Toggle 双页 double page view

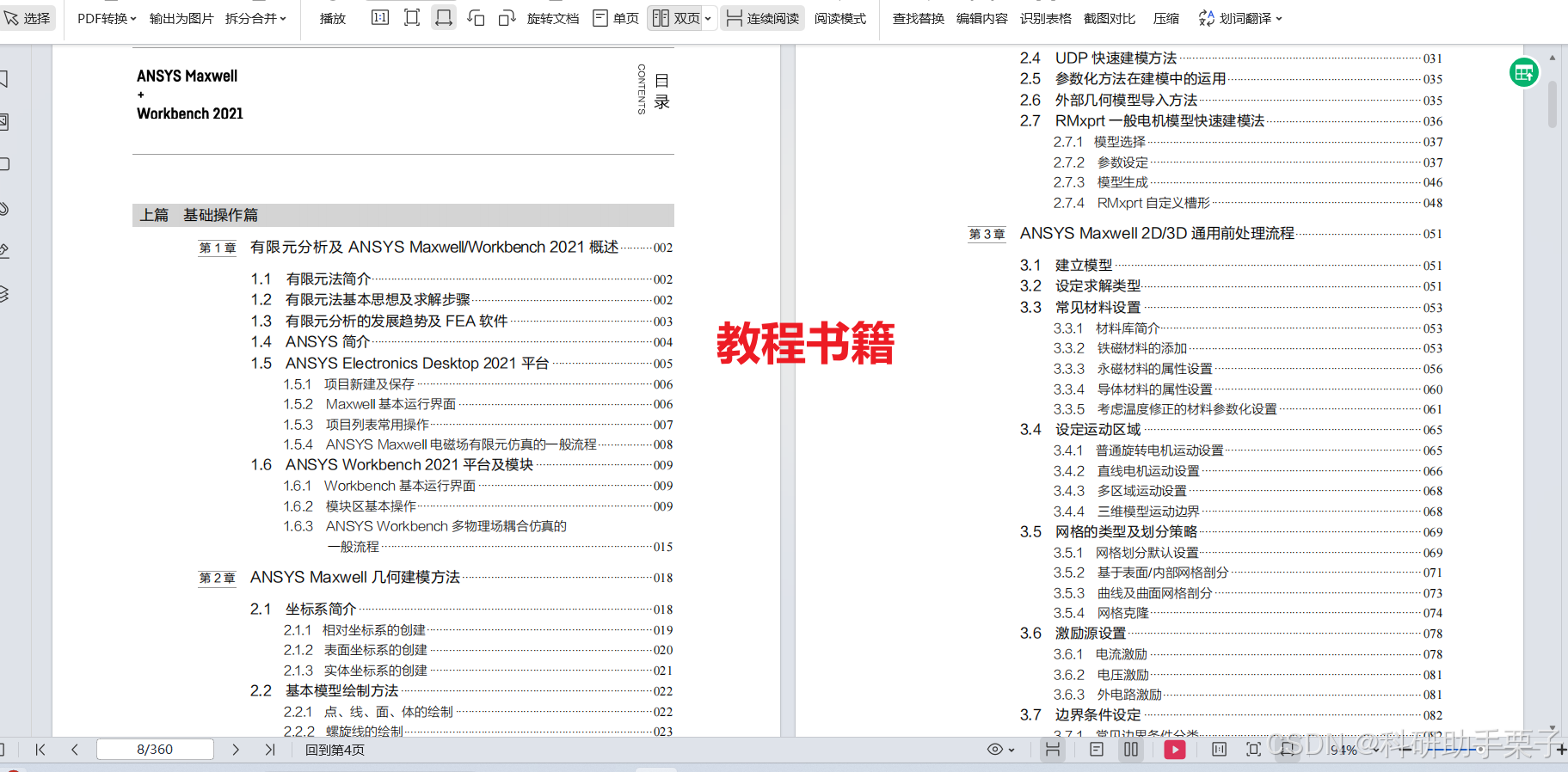(676, 18)
